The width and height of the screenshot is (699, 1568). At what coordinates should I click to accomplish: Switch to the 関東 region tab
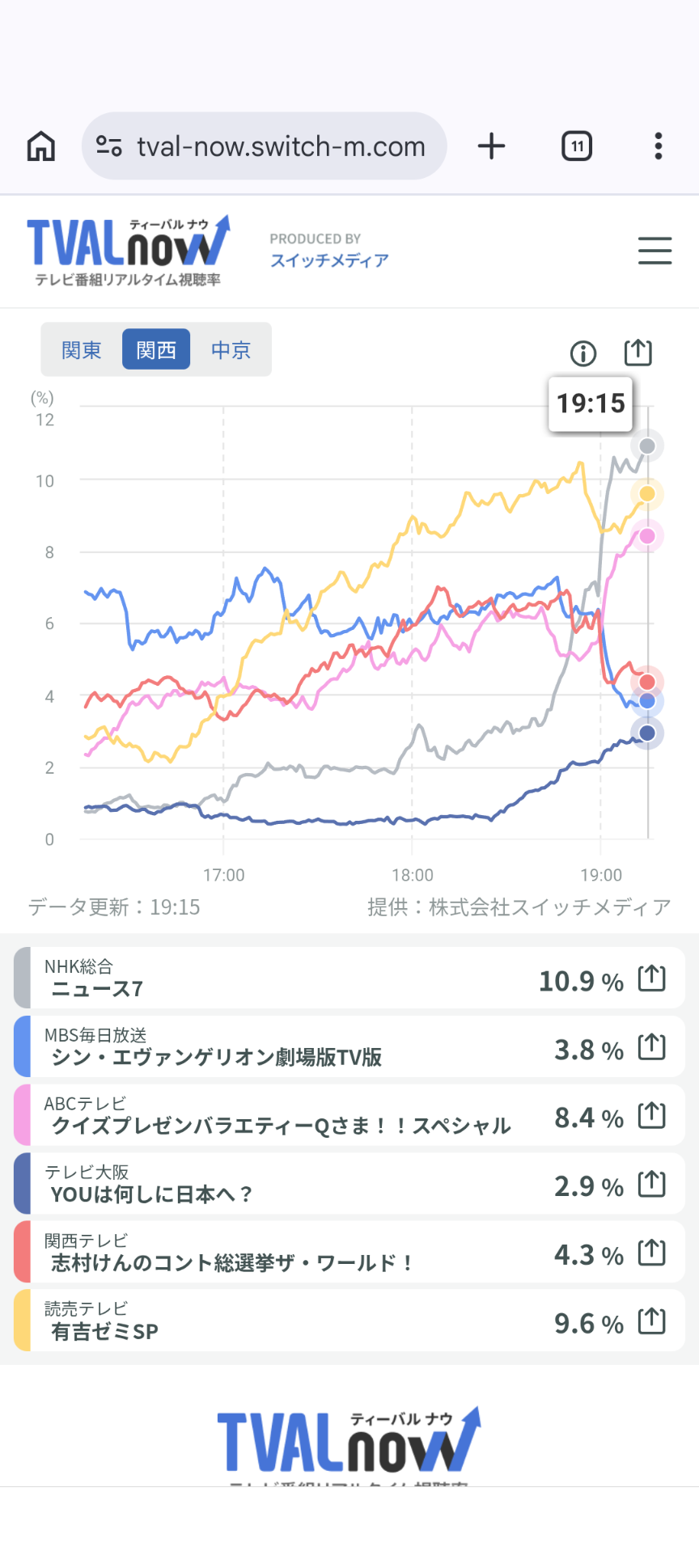82,350
